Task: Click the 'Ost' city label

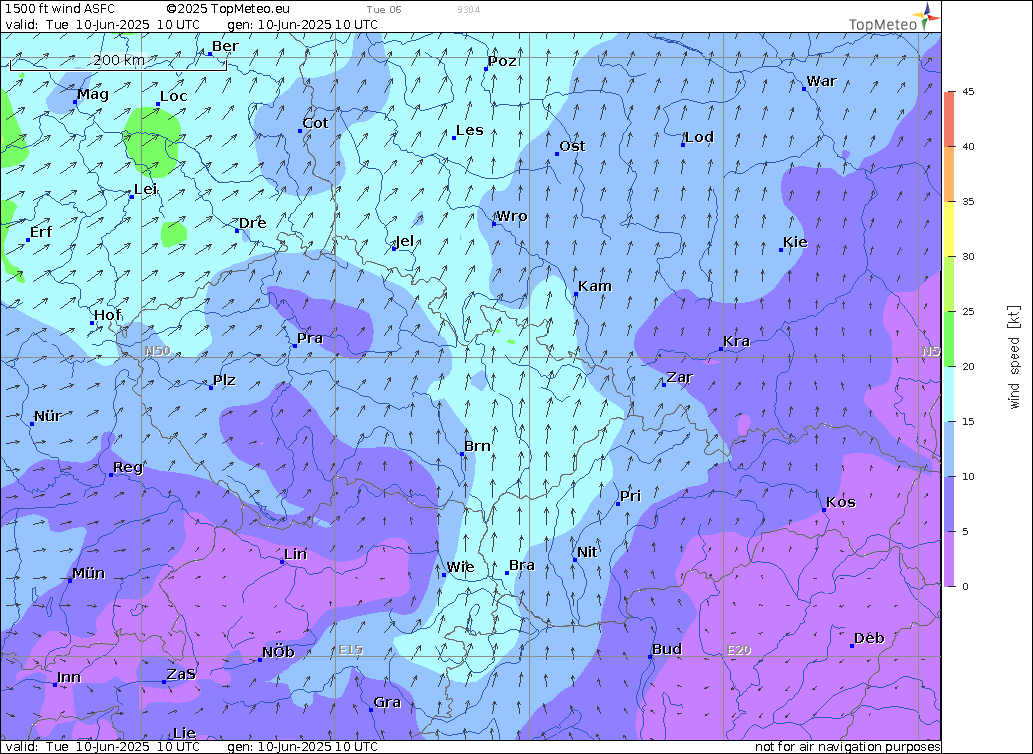Action: pyautogui.click(x=572, y=146)
